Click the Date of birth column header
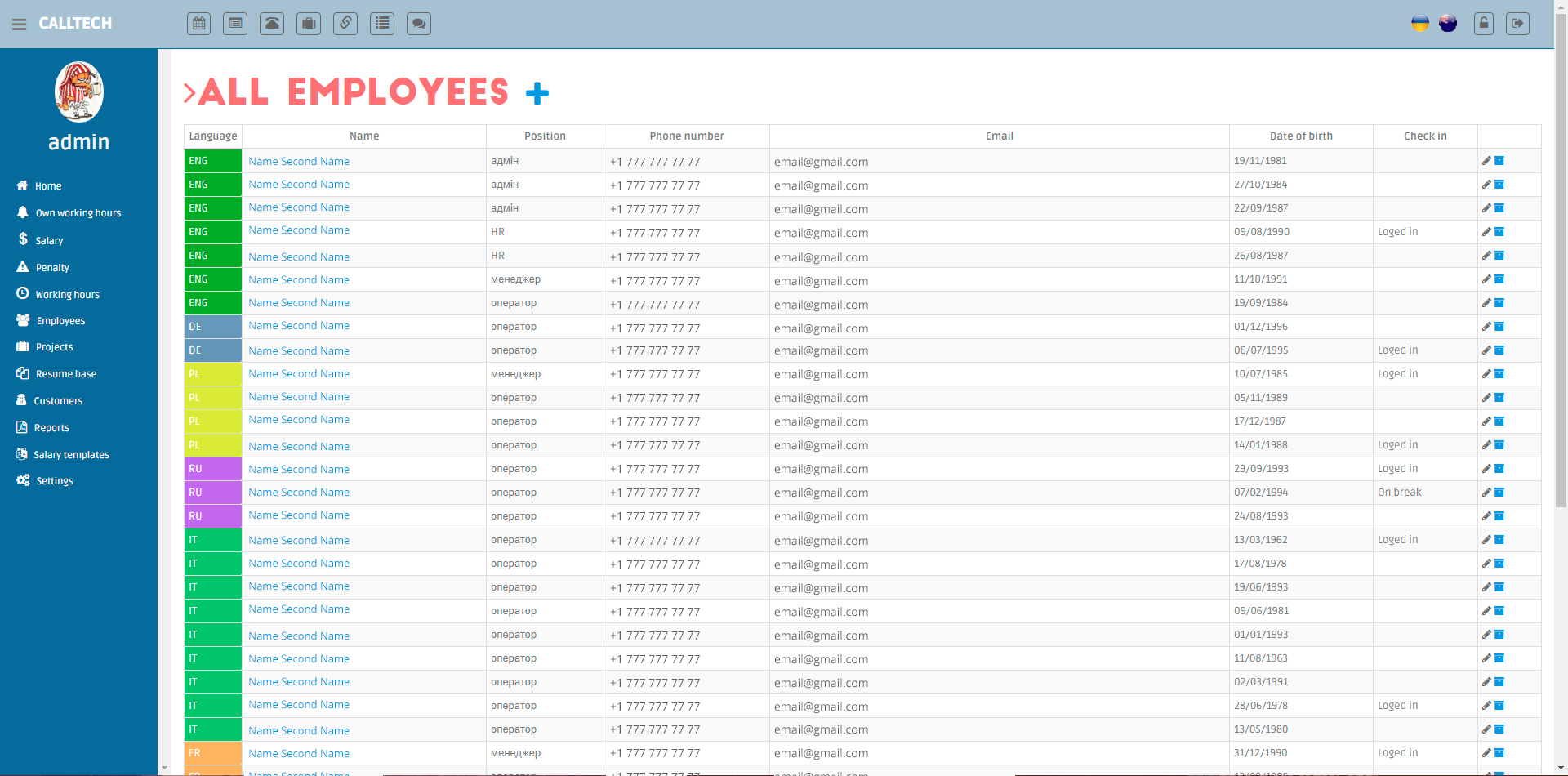This screenshot has width=1568, height=776. click(1300, 136)
